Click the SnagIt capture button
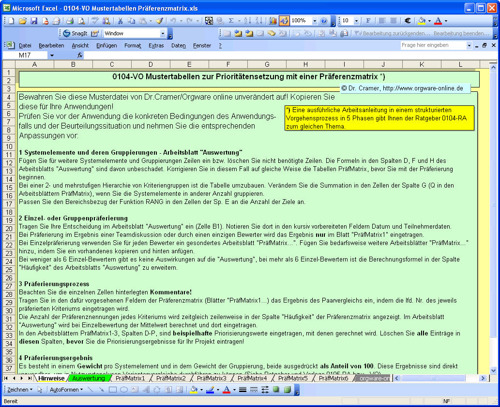The image size is (500, 407). coord(75,33)
